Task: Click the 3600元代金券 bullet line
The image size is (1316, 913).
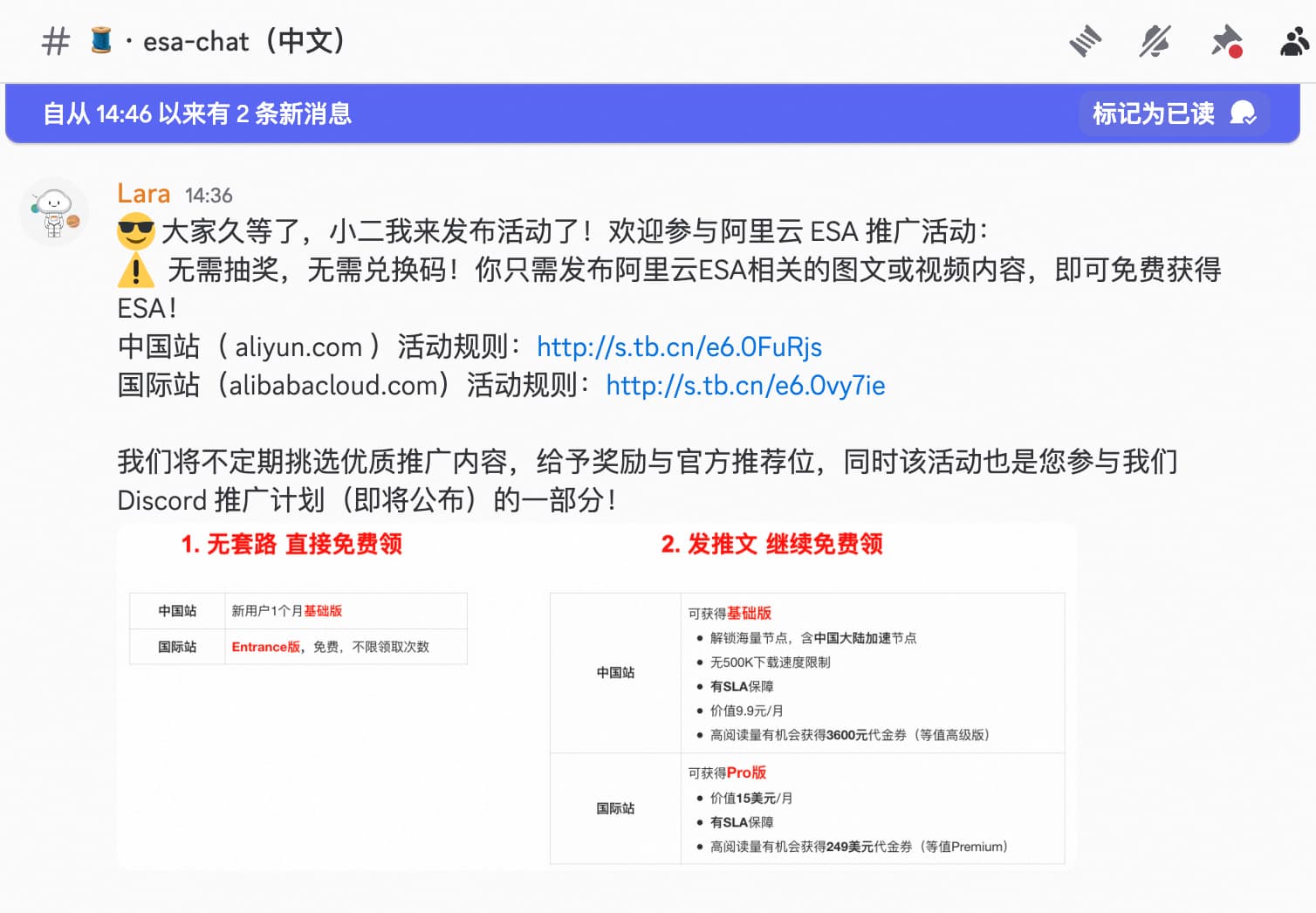Action: pos(849,735)
